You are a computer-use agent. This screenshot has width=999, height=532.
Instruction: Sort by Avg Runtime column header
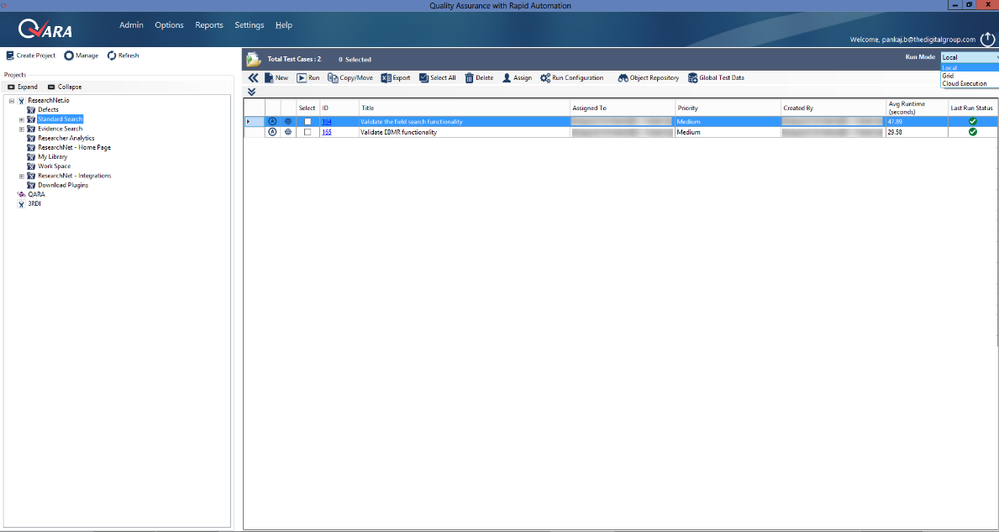916,108
